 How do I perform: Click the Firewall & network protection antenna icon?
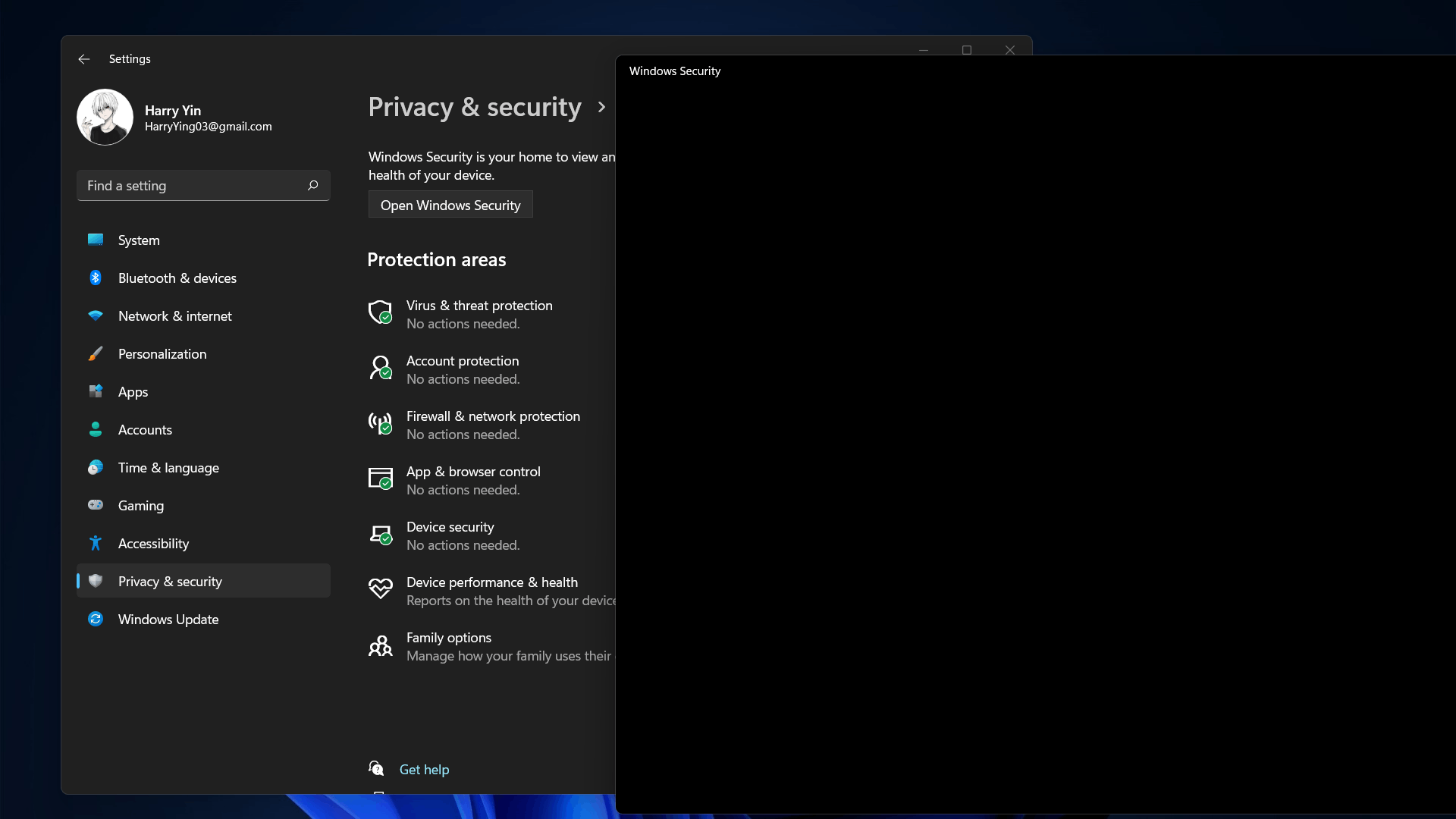click(x=380, y=423)
